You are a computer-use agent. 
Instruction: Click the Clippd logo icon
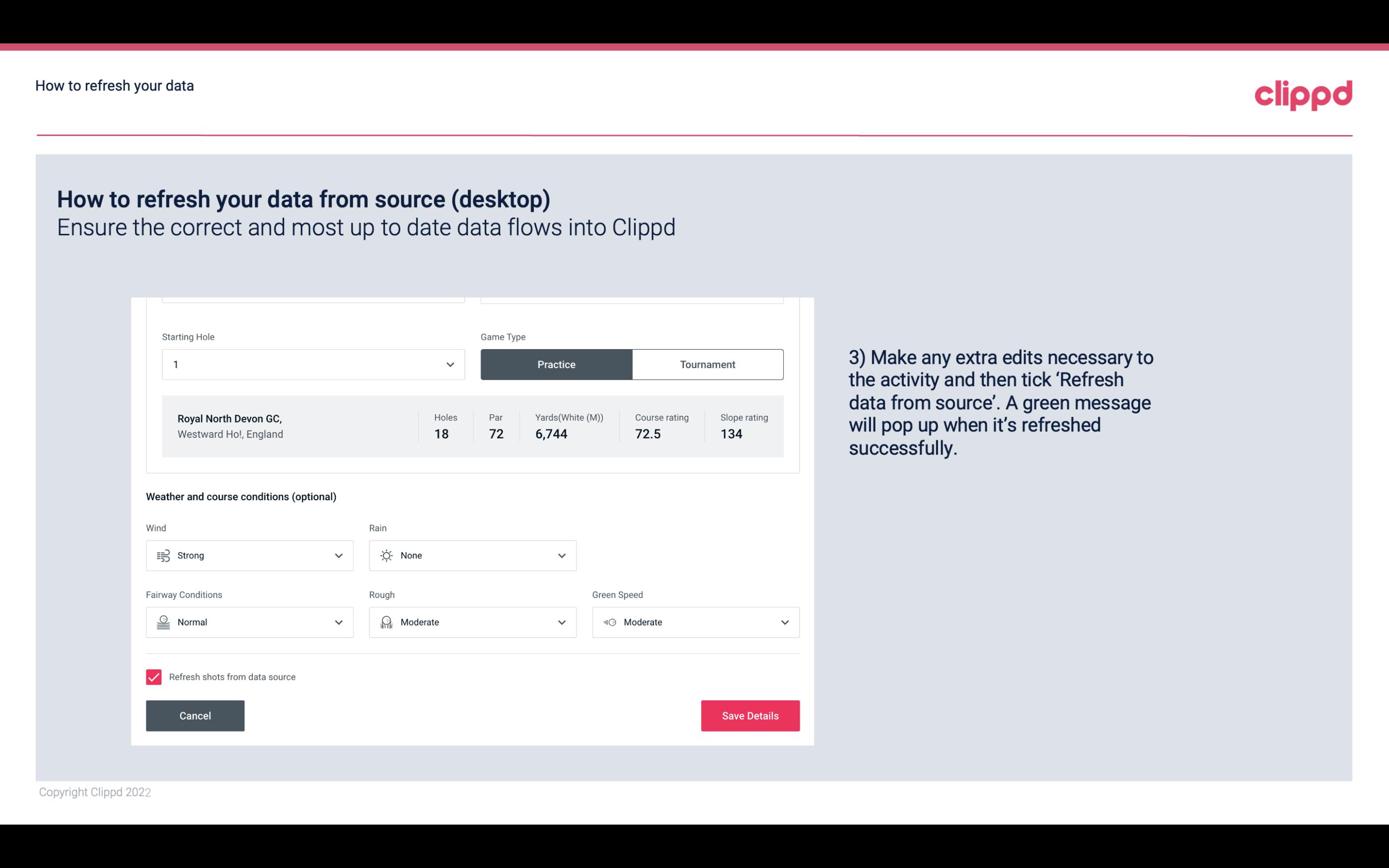(x=1304, y=94)
